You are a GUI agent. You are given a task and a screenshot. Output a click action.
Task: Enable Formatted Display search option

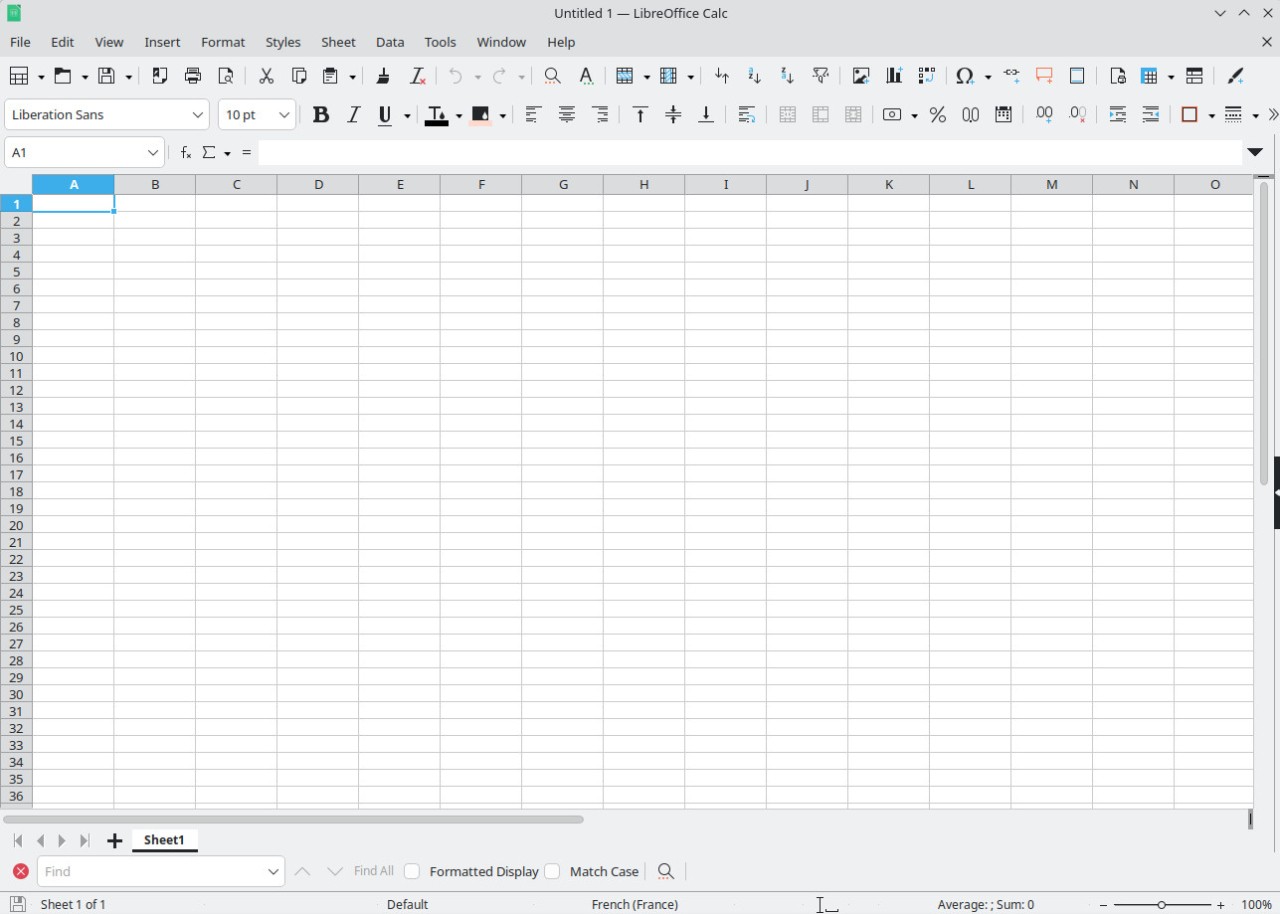[412, 871]
